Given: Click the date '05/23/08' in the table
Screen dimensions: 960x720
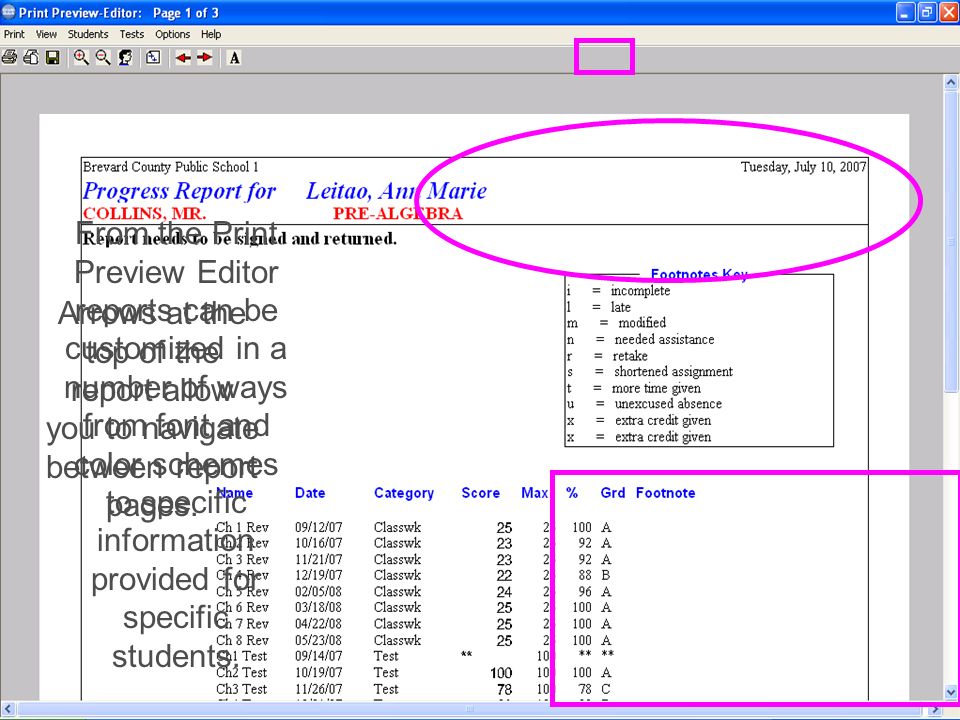Looking at the screenshot, I should pos(318,640).
